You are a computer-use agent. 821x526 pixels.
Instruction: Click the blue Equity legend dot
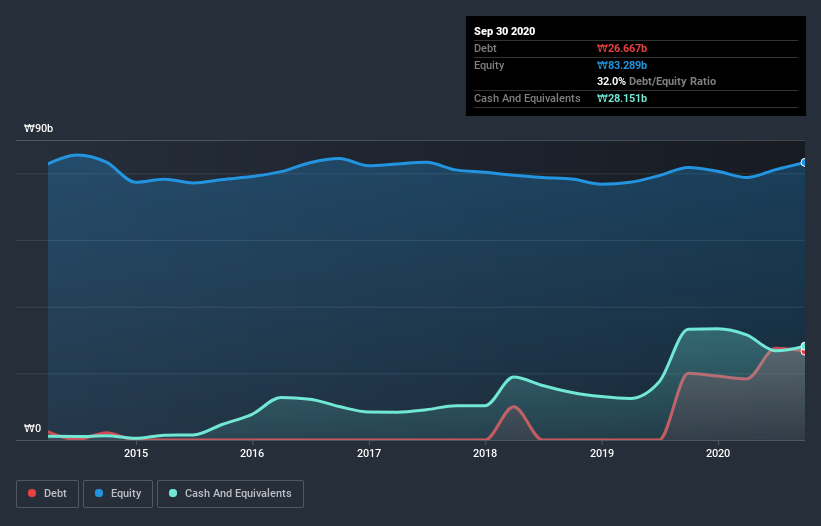point(99,493)
